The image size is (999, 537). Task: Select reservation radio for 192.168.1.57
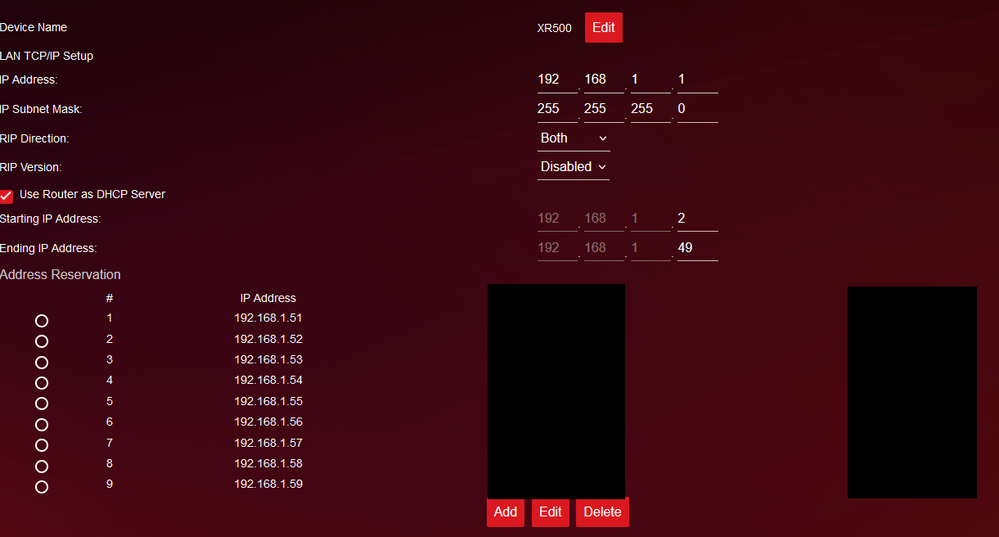pos(41,445)
